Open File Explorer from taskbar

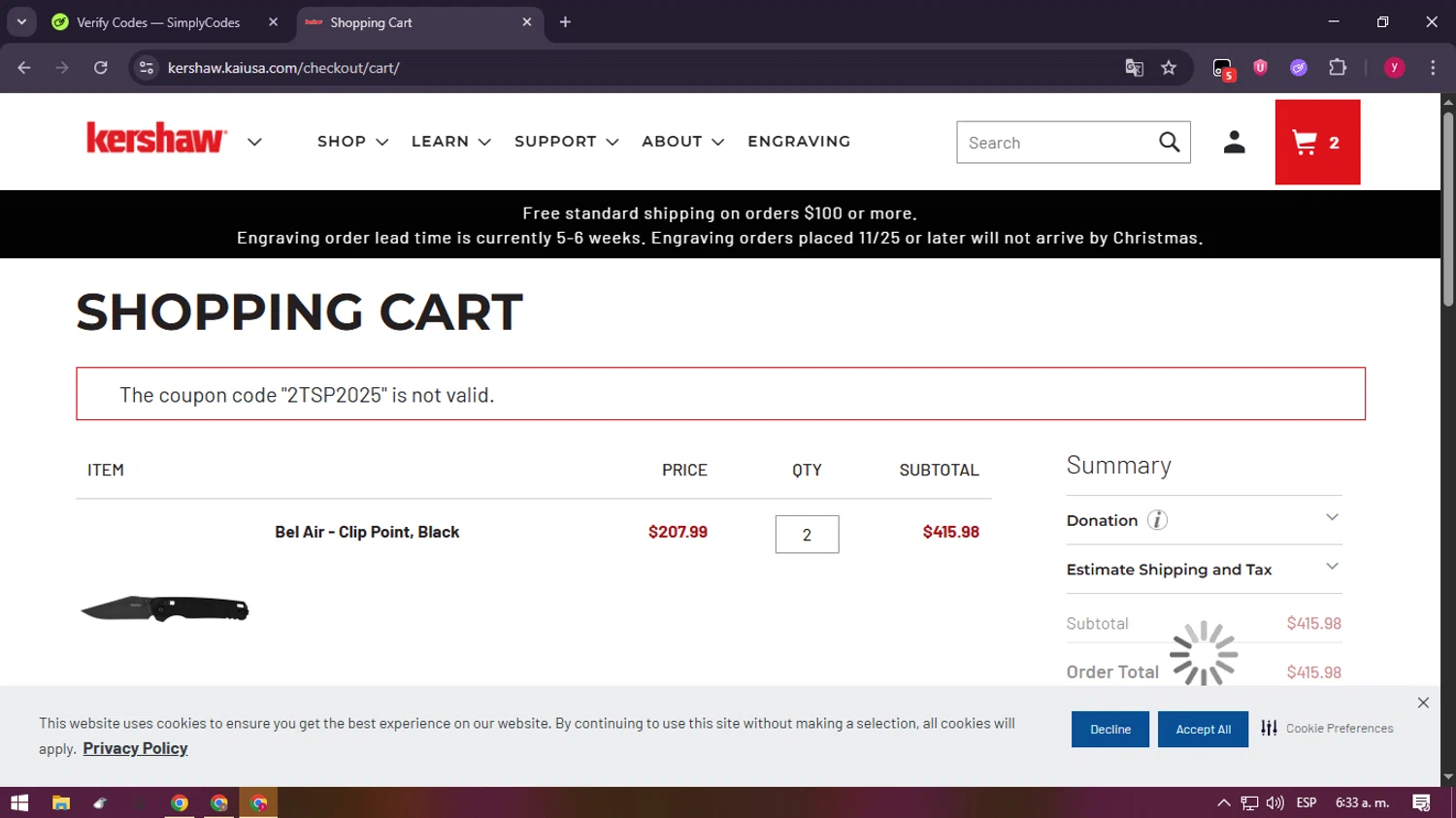(x=61, y=802)
